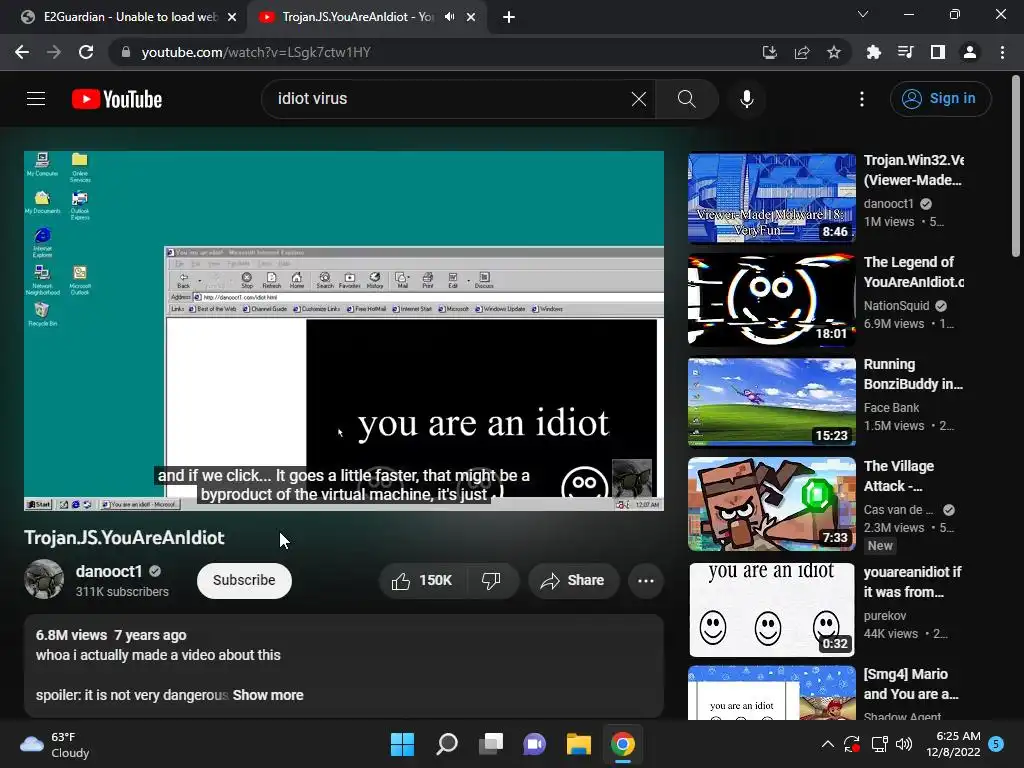
Task: Share the video
Action: (573, 581)
